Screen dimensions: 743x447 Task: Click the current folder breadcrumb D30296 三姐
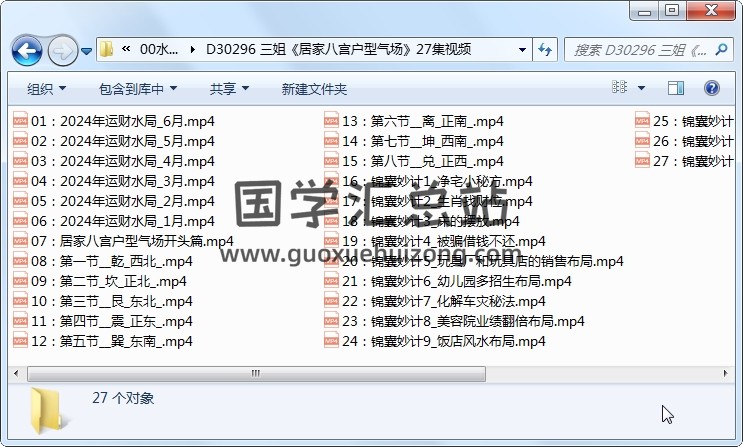[338, 49]
